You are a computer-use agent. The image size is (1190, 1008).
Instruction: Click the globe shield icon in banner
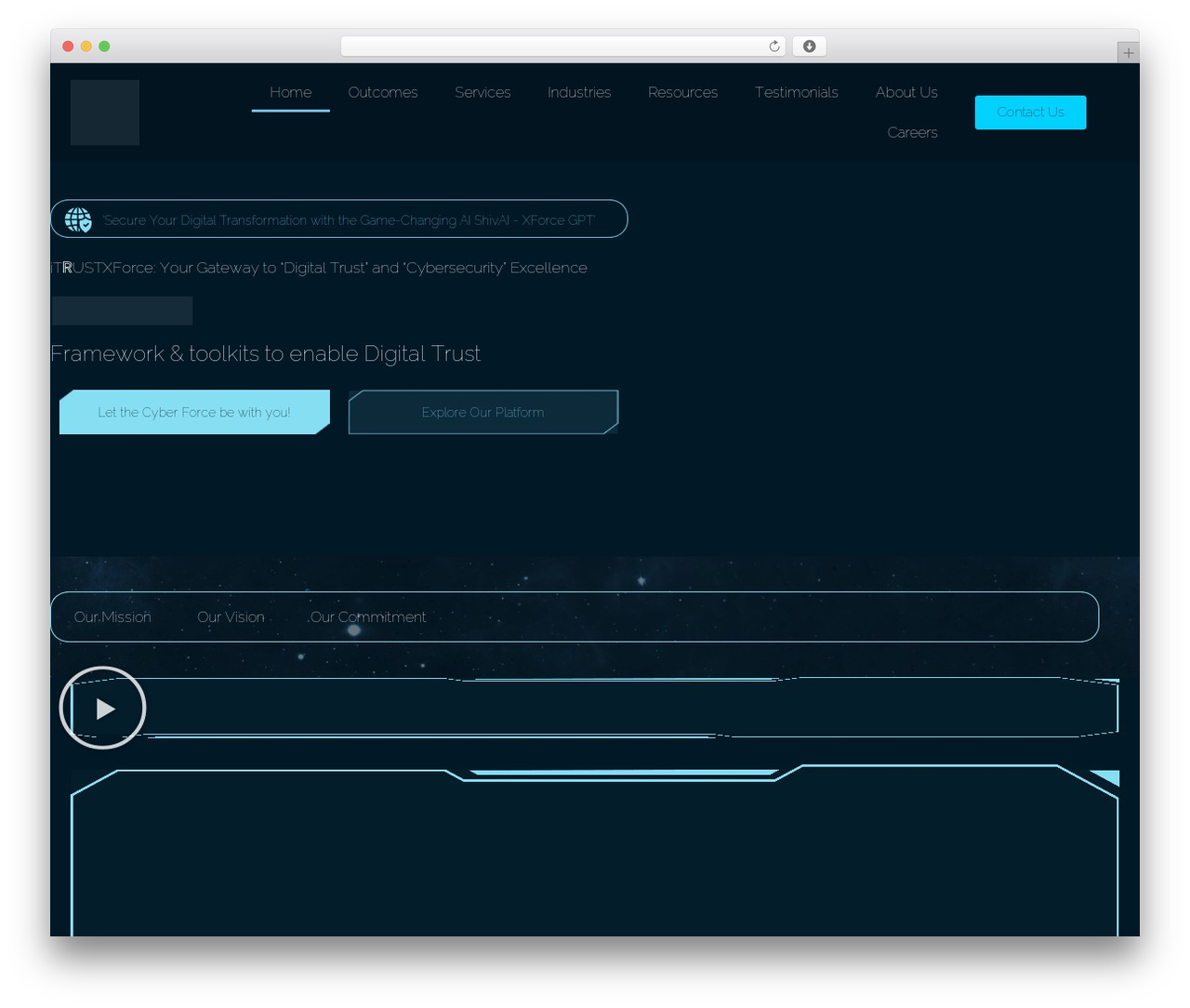click(x=78, y=219)
